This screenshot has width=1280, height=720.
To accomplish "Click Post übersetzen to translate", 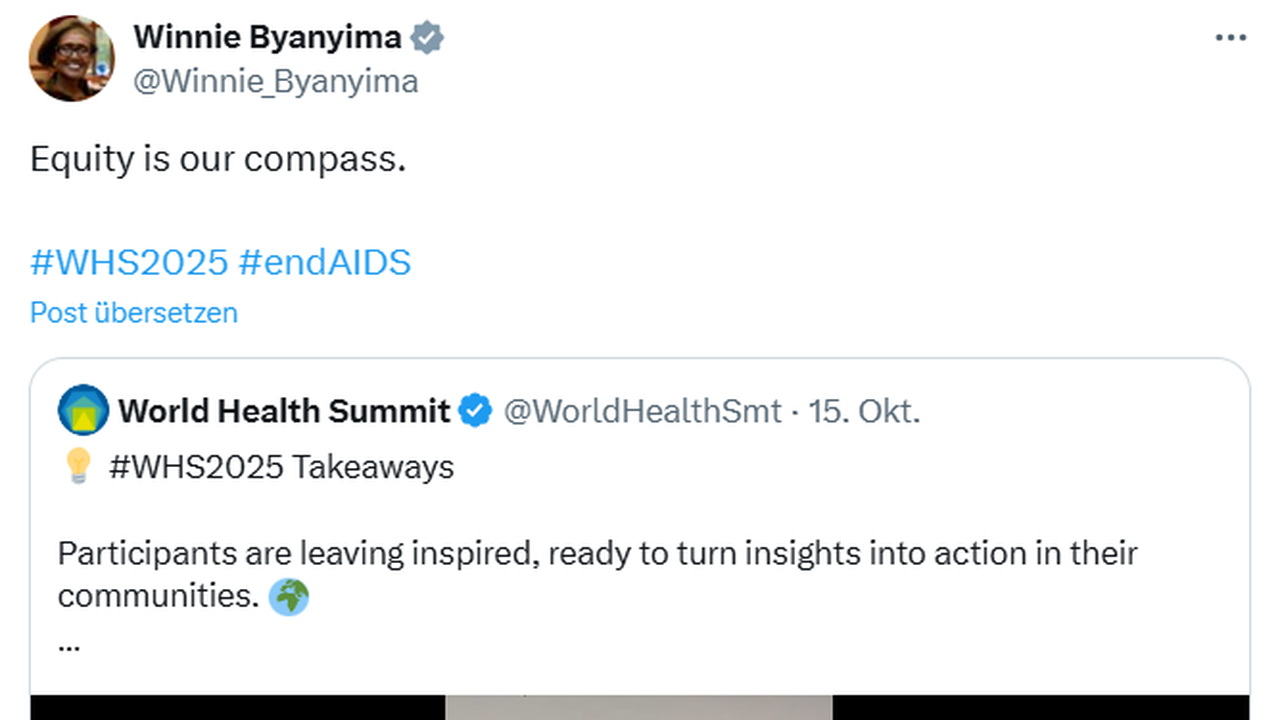I will coord(133,313).
